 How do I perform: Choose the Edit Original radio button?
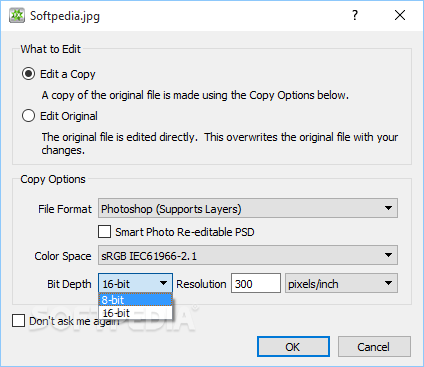[28, 116]
